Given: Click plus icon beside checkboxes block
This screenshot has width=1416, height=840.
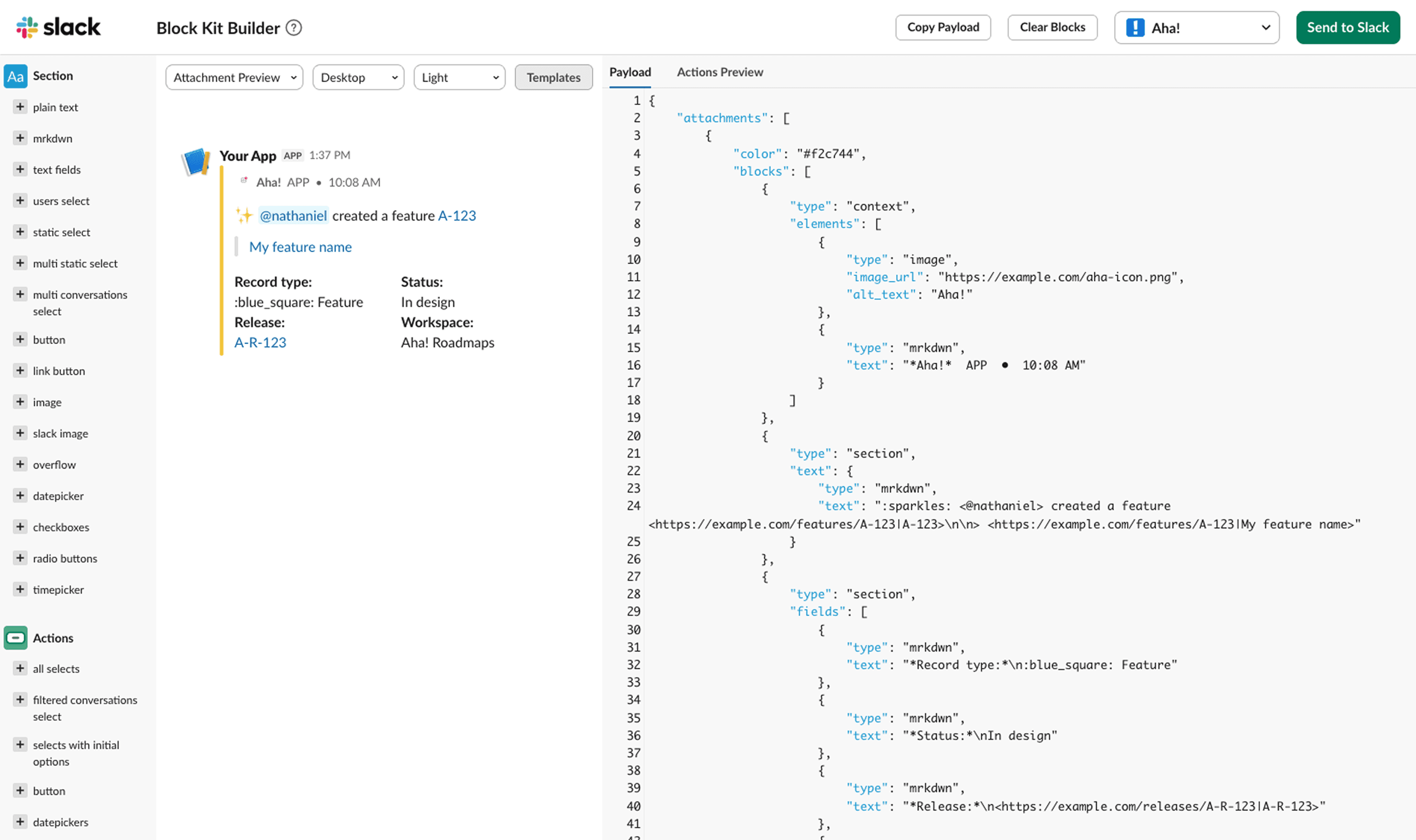Looking at the screenshot, I should tap(20, 527).
